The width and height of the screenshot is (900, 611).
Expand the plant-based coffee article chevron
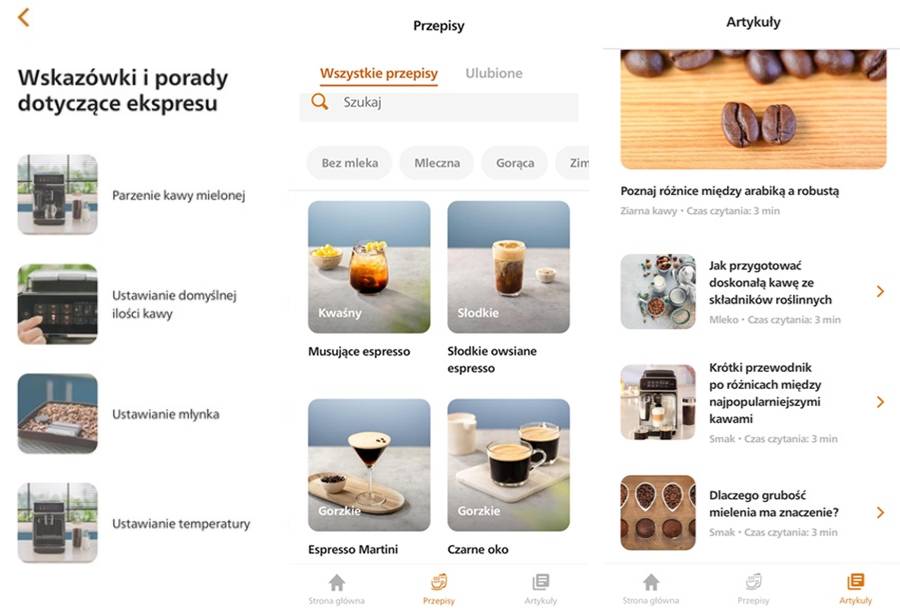(x=880, y=291)
